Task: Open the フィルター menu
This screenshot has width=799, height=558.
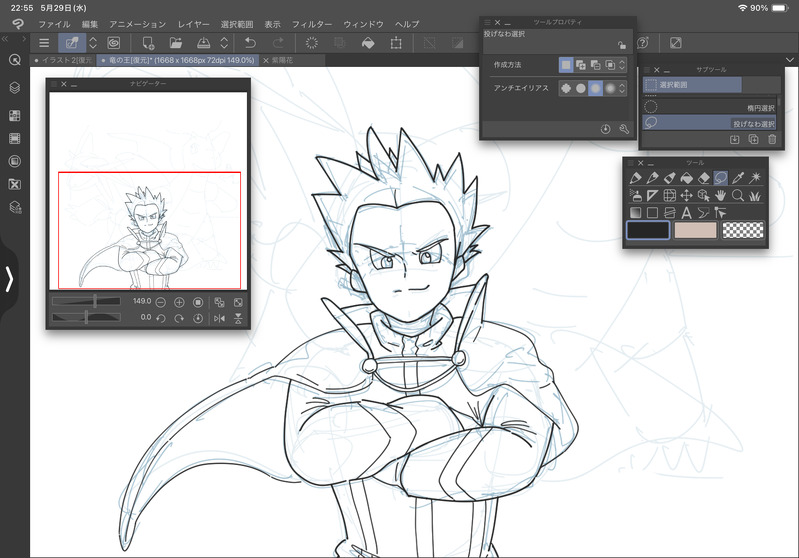Action: pyautogui.click(x=312, y=24)
